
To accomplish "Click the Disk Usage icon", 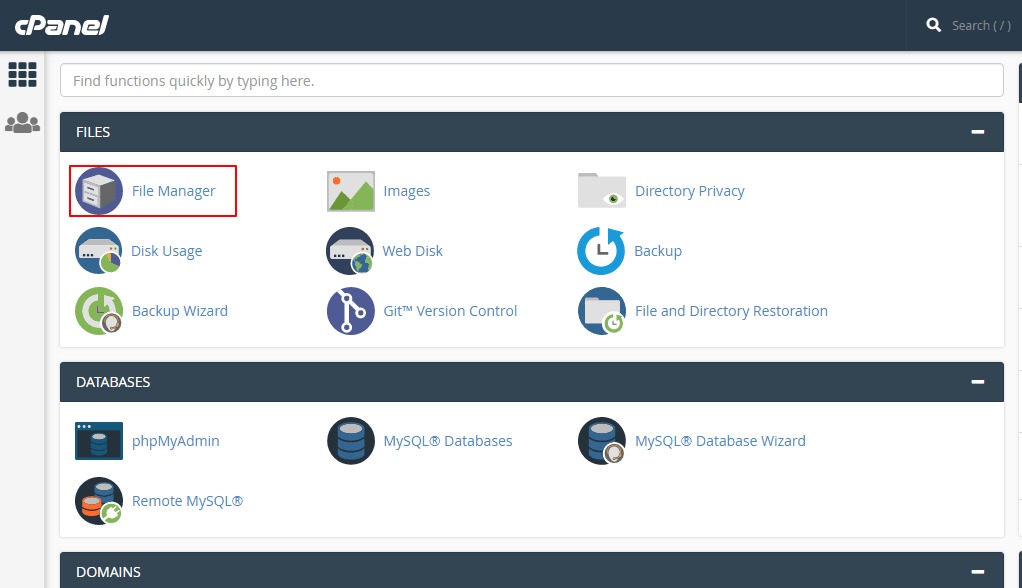I will tap(99, 250).
